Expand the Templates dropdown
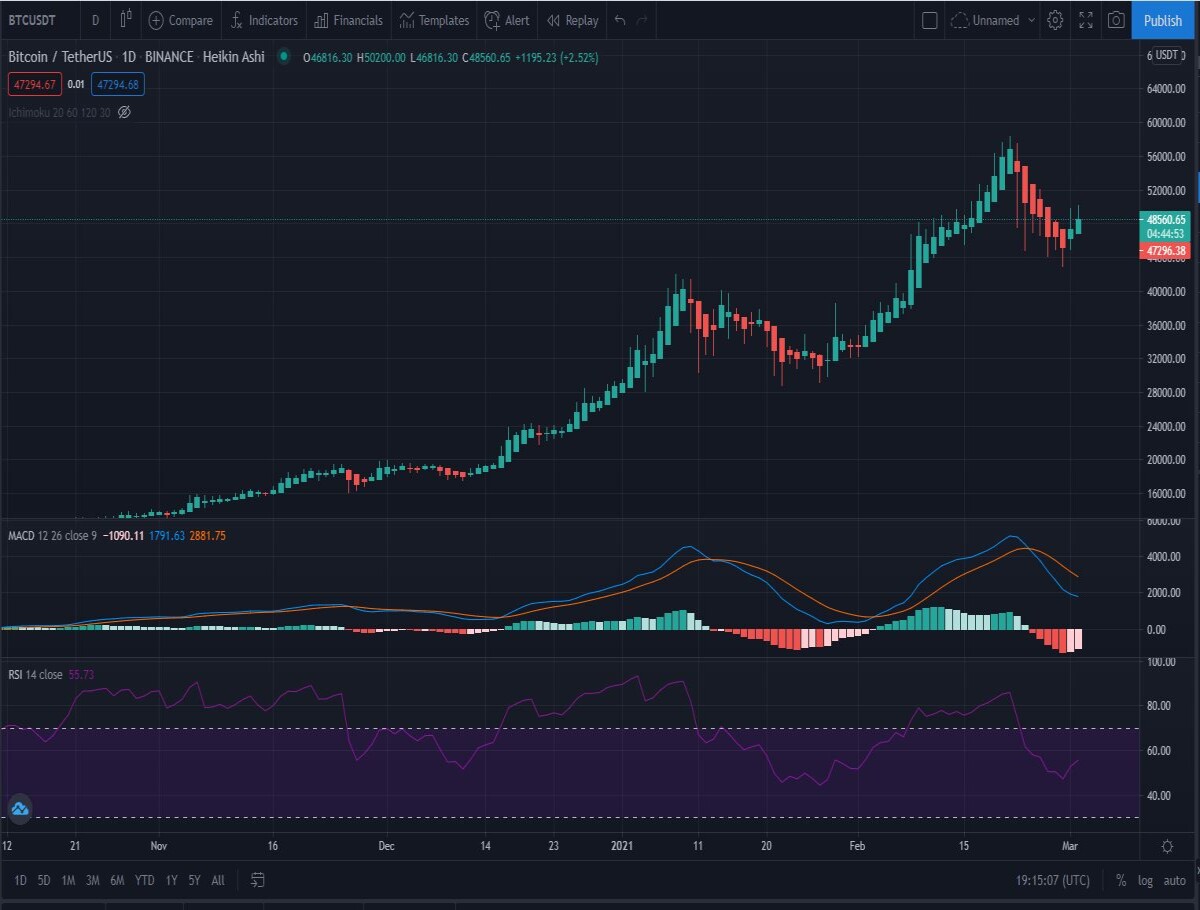1200x910 pixels. [x=434, y=20]
